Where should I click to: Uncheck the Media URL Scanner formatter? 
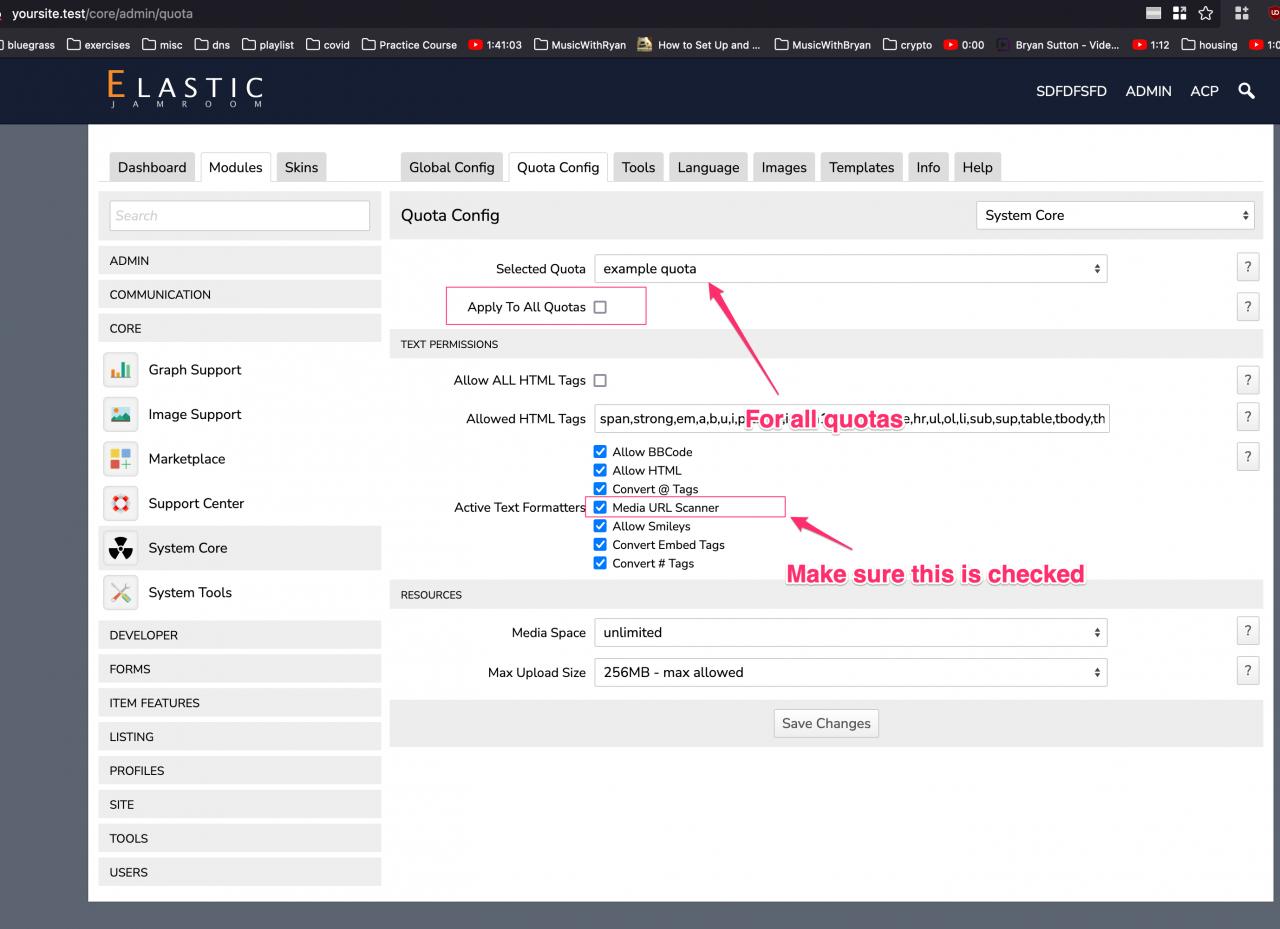pyautogui.click(x=600, y=508)
